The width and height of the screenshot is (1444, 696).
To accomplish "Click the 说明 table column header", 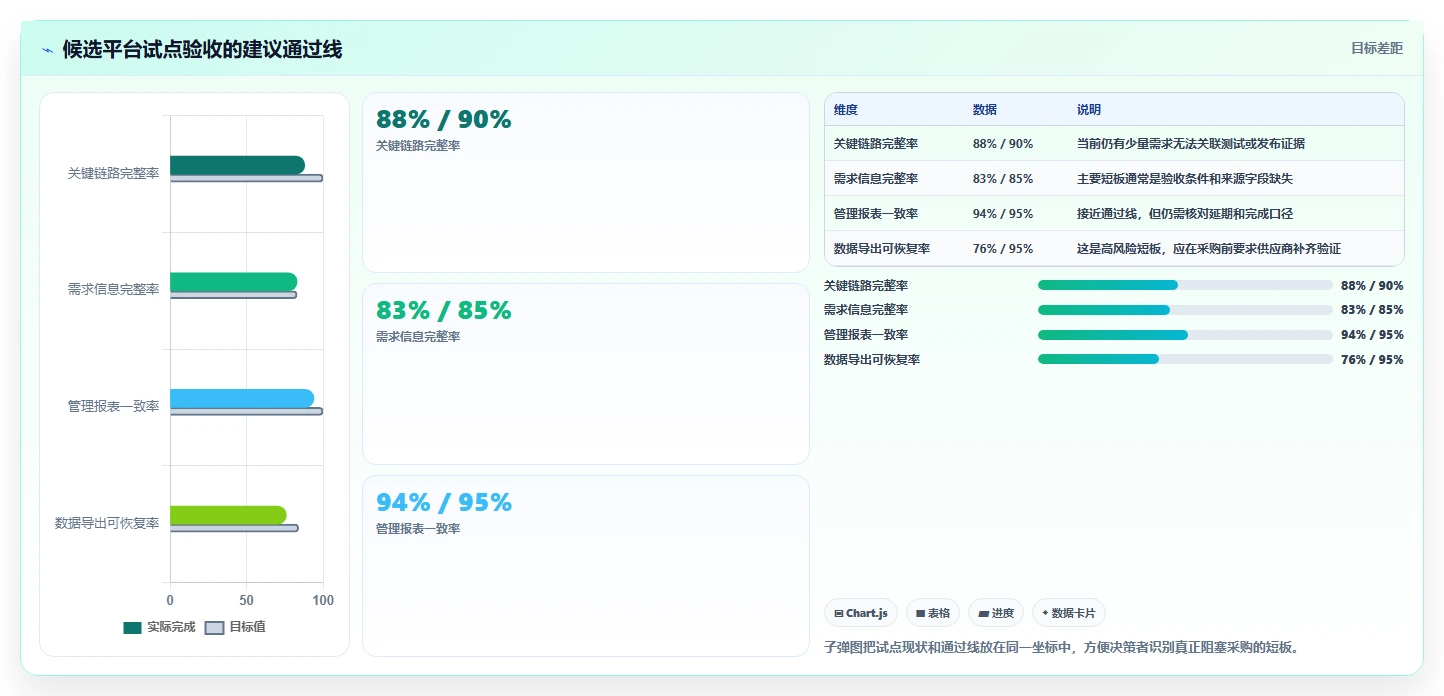I will (x=1089, y=110).
